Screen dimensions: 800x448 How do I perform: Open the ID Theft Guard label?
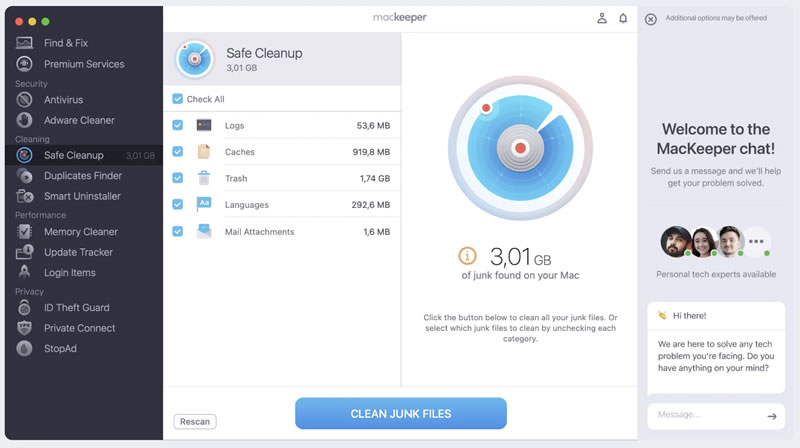point(77,308)
